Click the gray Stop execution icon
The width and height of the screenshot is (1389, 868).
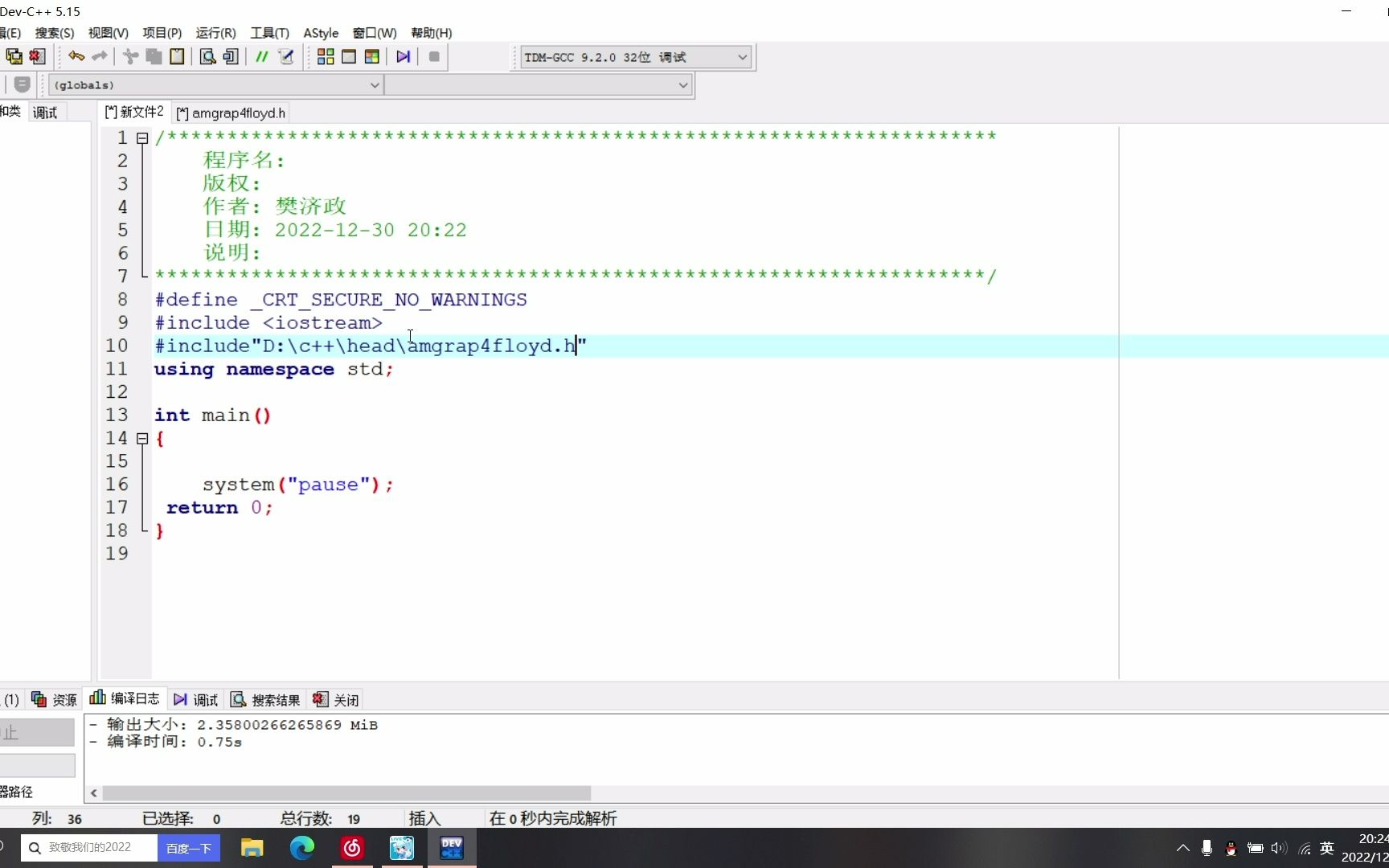point(434,56)
